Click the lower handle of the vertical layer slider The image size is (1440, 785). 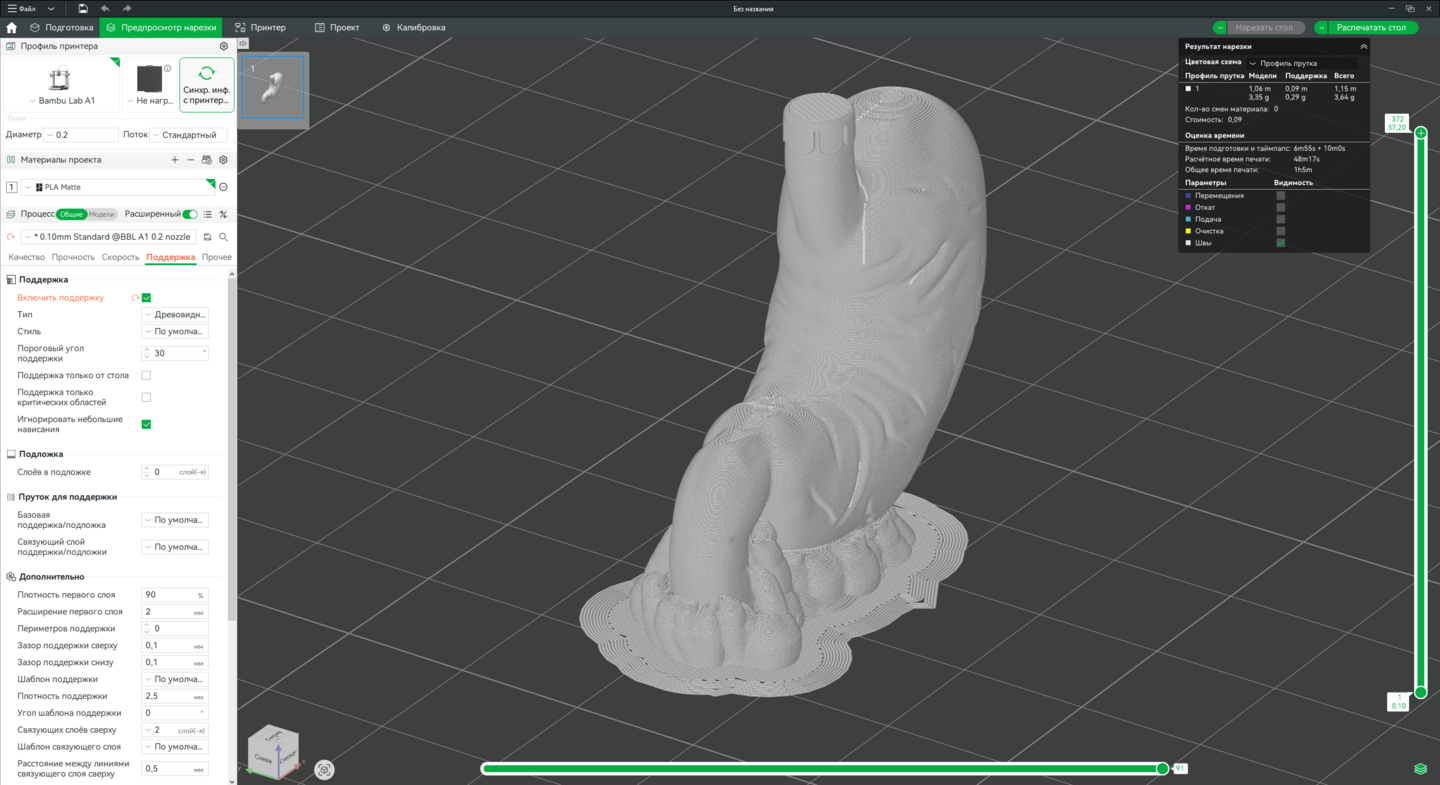pyautogui.click(x=1421, y=692)
